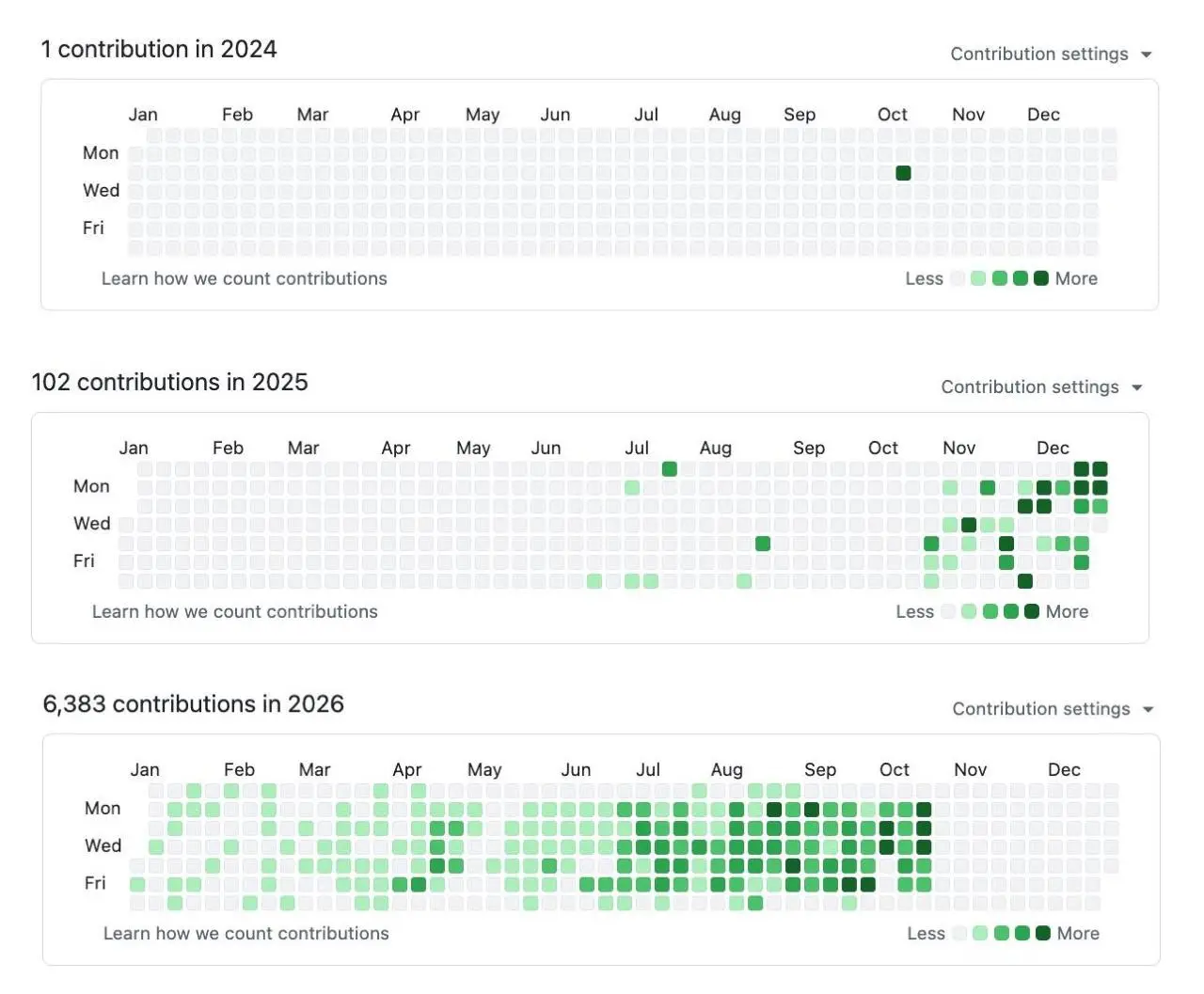Select the darkest Saturday cell in December 2025
The height and width of the screenshot is (994, 1204).
[x=1025, y=581]
